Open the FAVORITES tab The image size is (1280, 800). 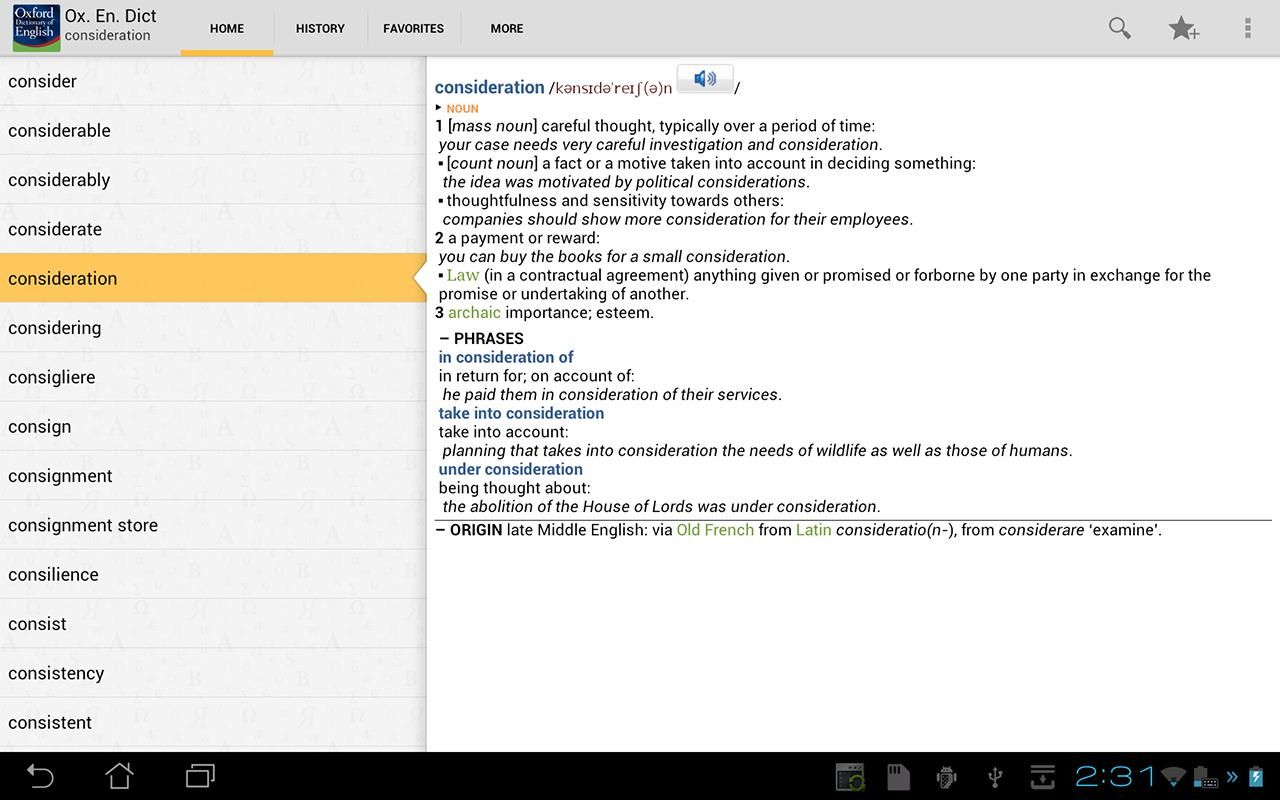pos(413,28)
